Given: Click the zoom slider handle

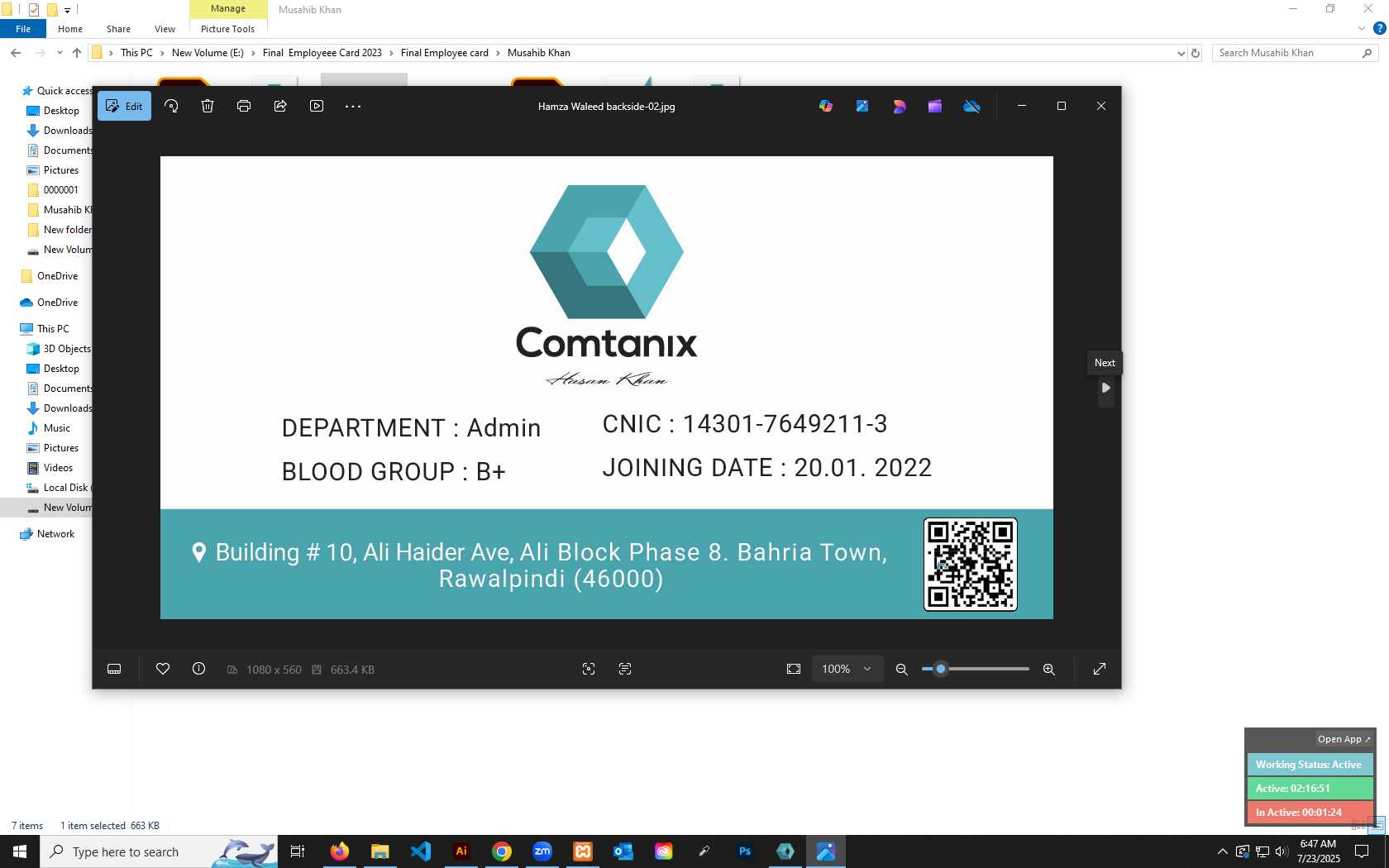Looking at the screenshot, I should coord(940,669).
